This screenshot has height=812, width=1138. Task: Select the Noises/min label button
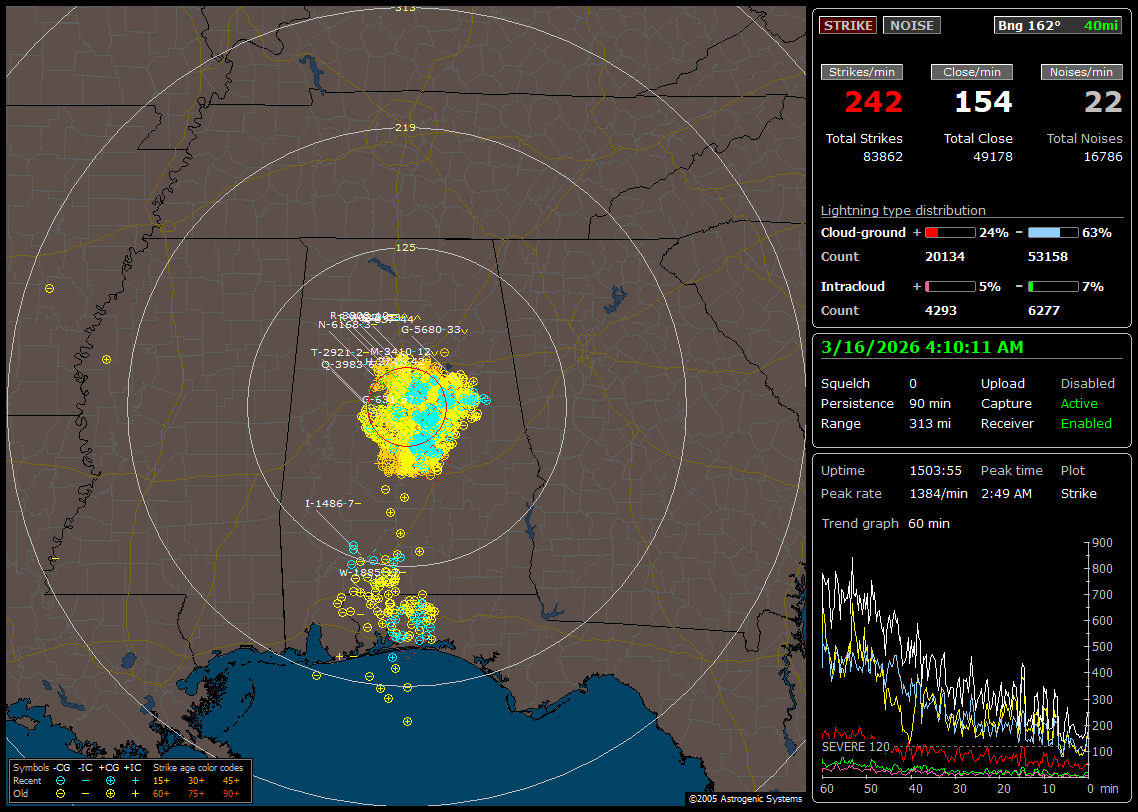(1081, 72)
